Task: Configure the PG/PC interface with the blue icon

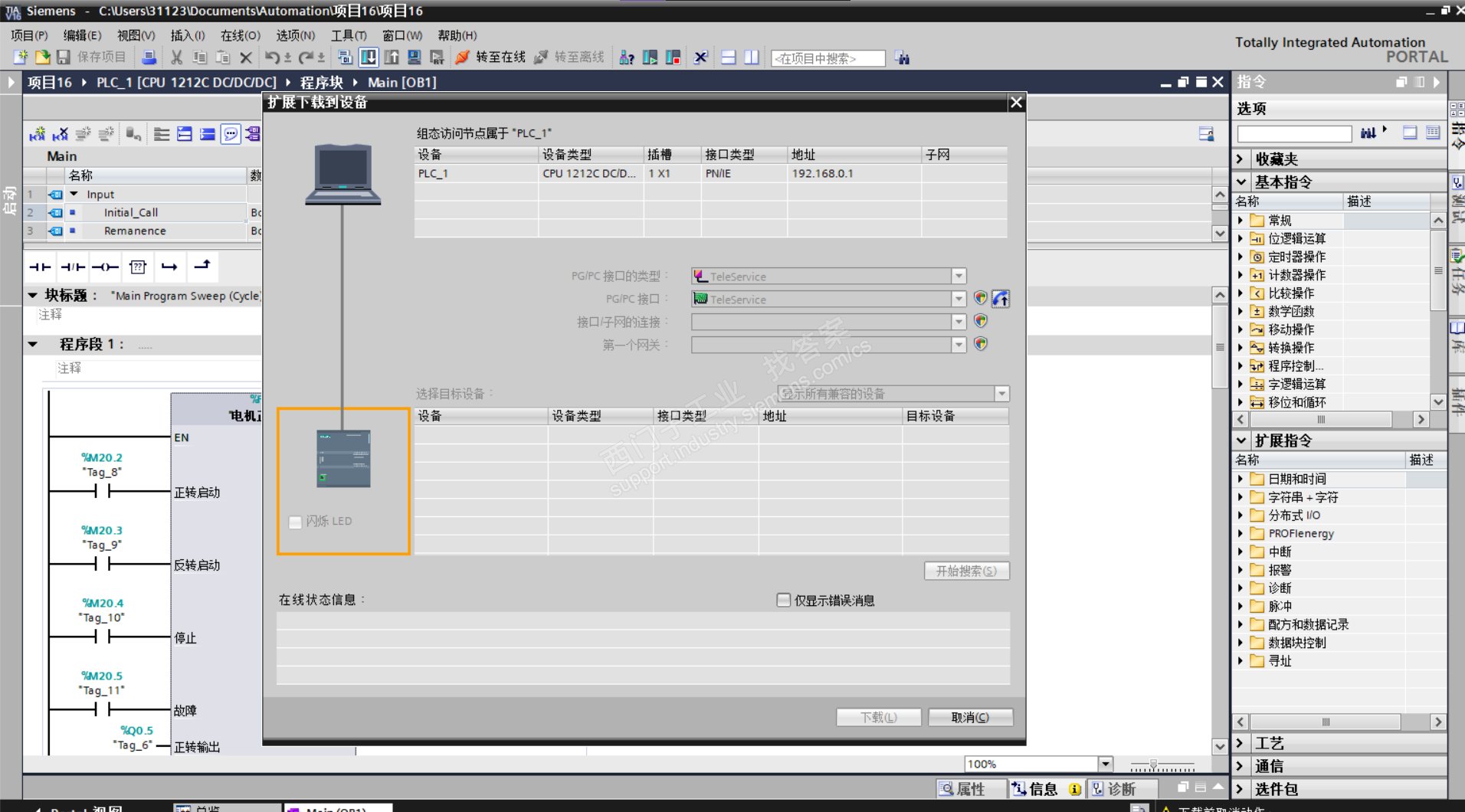Action: [x=1001, y=299]
